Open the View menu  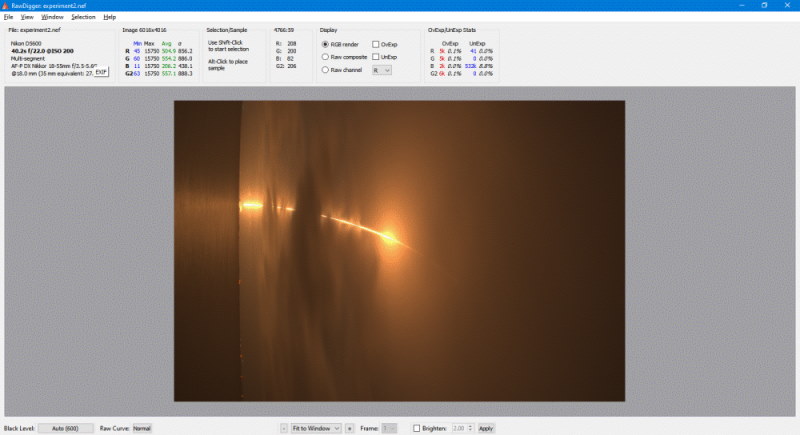tap(27, 17)
